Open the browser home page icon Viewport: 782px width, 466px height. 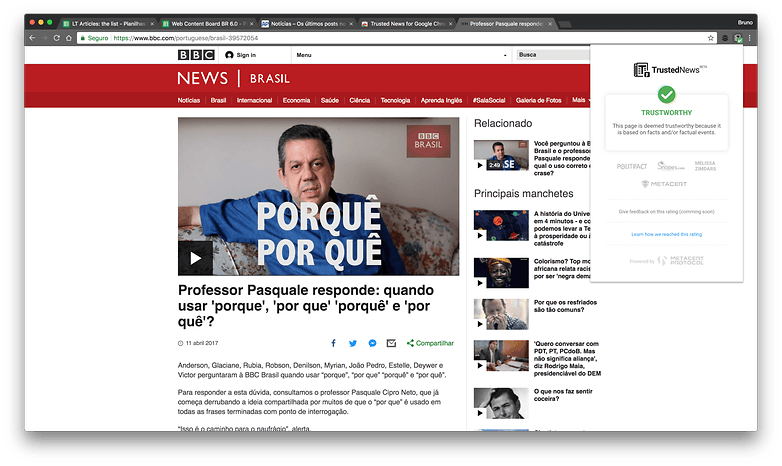[69, 38]
